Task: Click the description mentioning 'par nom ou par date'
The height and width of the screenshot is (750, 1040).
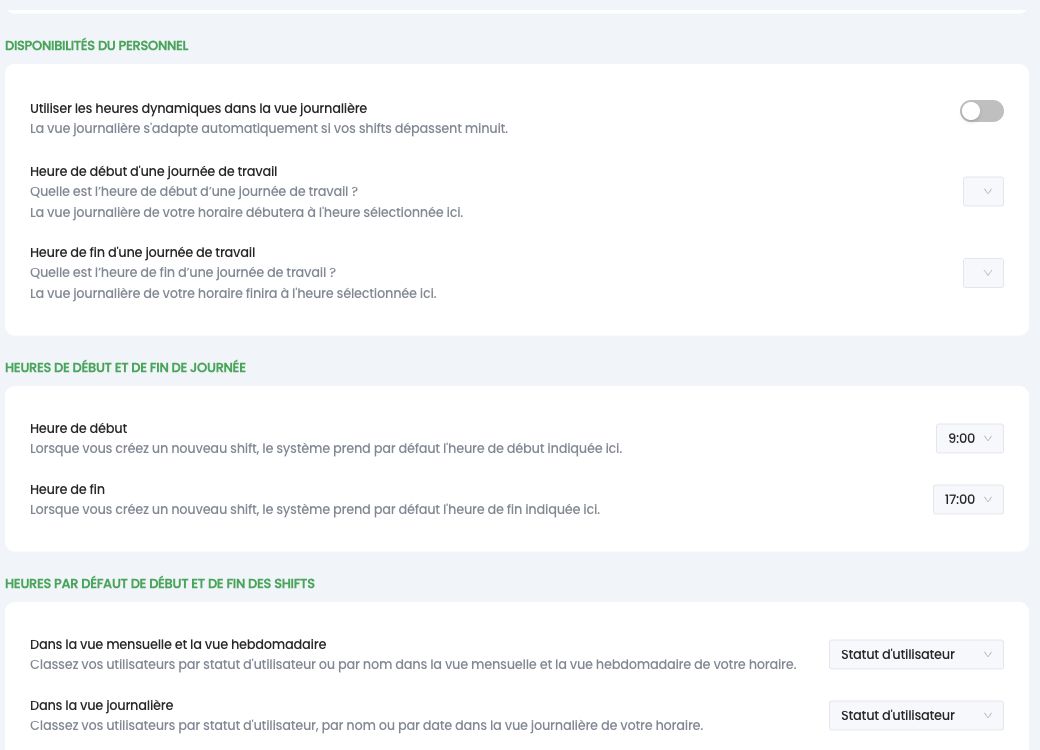Action: [x=366, y=725]
